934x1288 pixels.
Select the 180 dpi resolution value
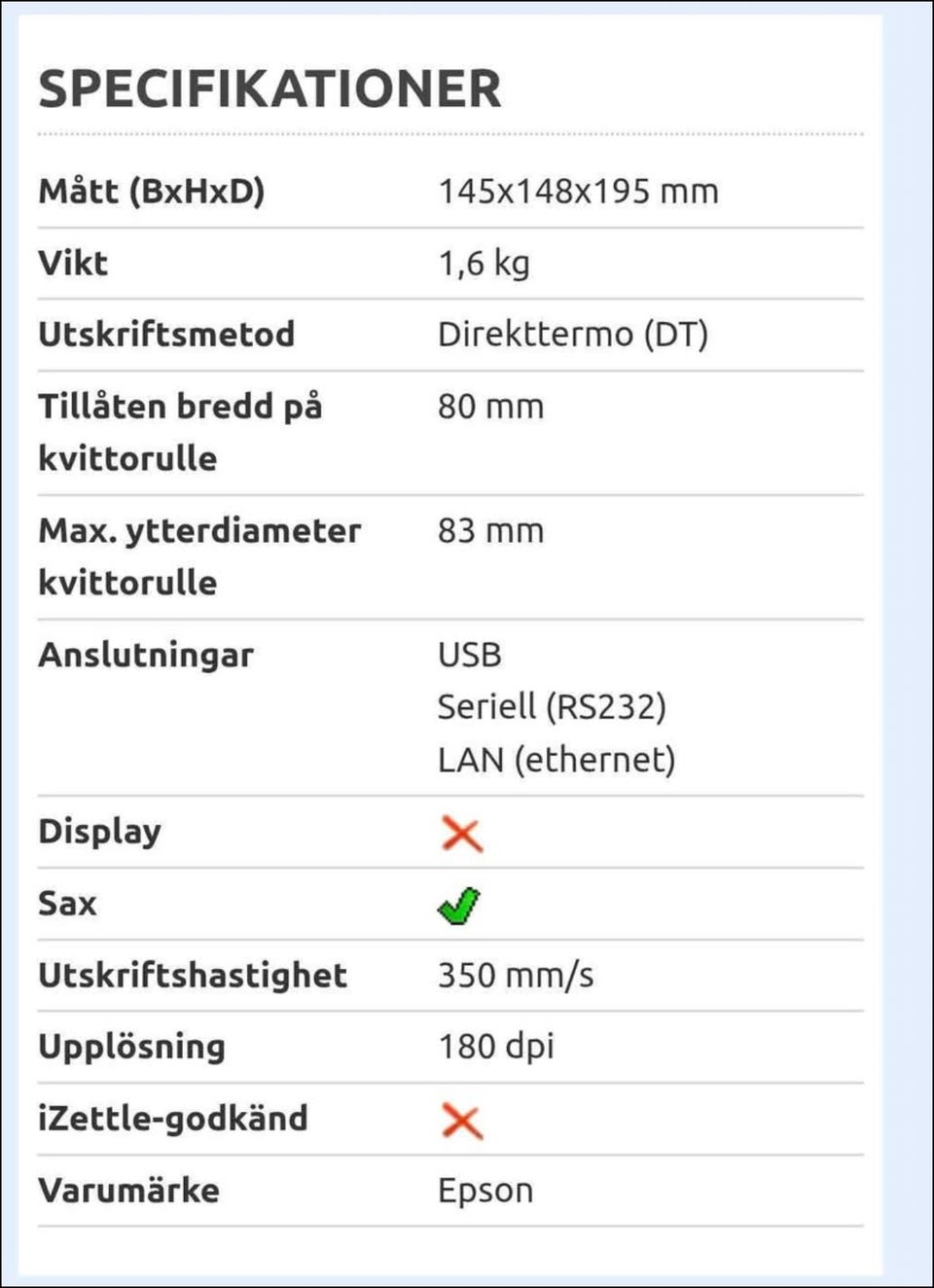coord(496,1047)
